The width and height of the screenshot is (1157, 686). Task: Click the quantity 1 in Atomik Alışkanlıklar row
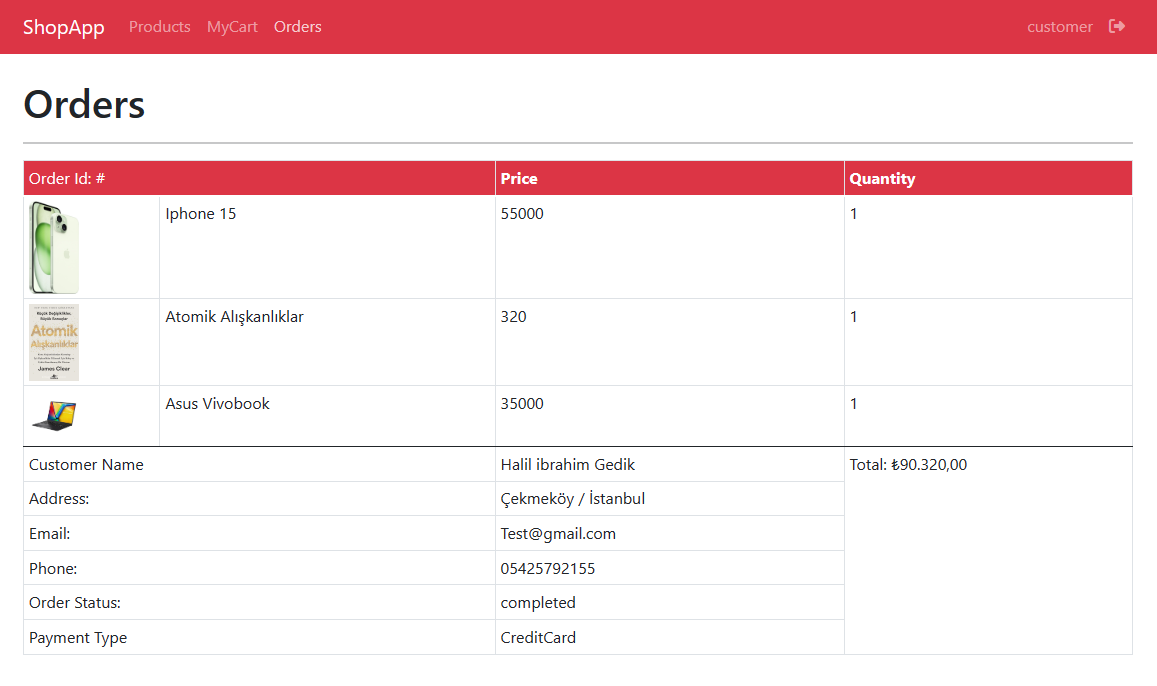tap(854, 317)
